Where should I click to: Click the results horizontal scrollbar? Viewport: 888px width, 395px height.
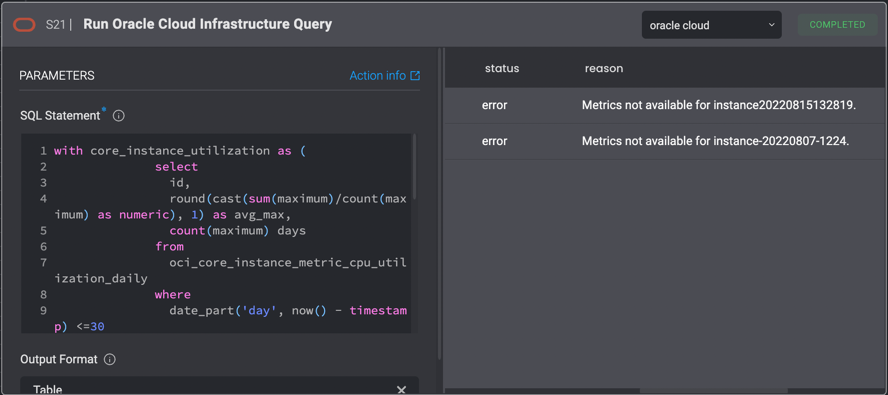point(714,390)
